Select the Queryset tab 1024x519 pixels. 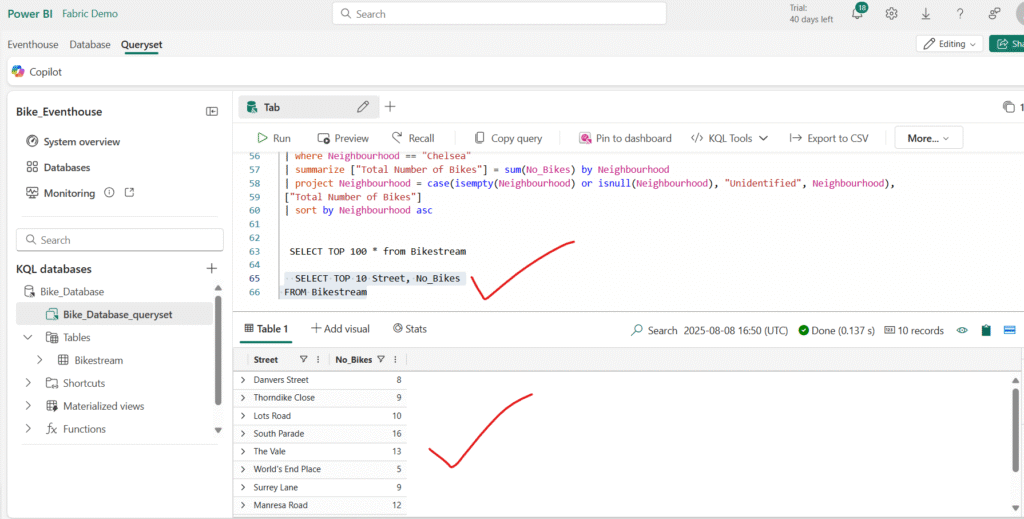click(x=141, y=44)
